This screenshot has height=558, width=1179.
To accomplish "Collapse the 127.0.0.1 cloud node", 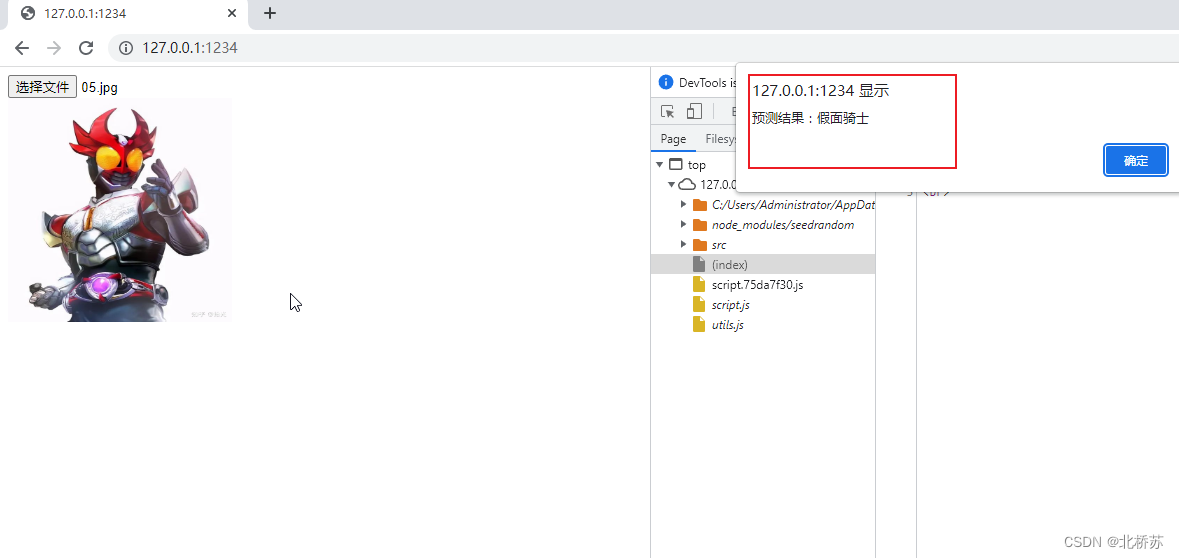I will coord(671,185).
